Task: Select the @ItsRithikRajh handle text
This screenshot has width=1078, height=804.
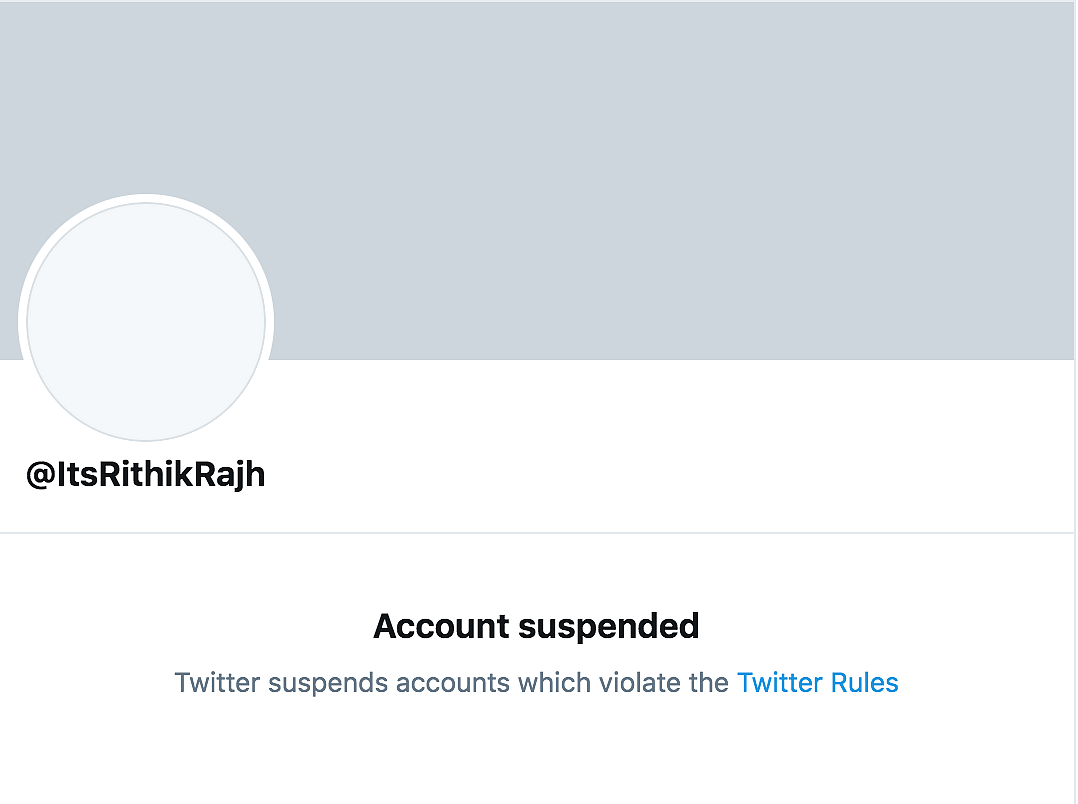Action: [x=145, y=475]
